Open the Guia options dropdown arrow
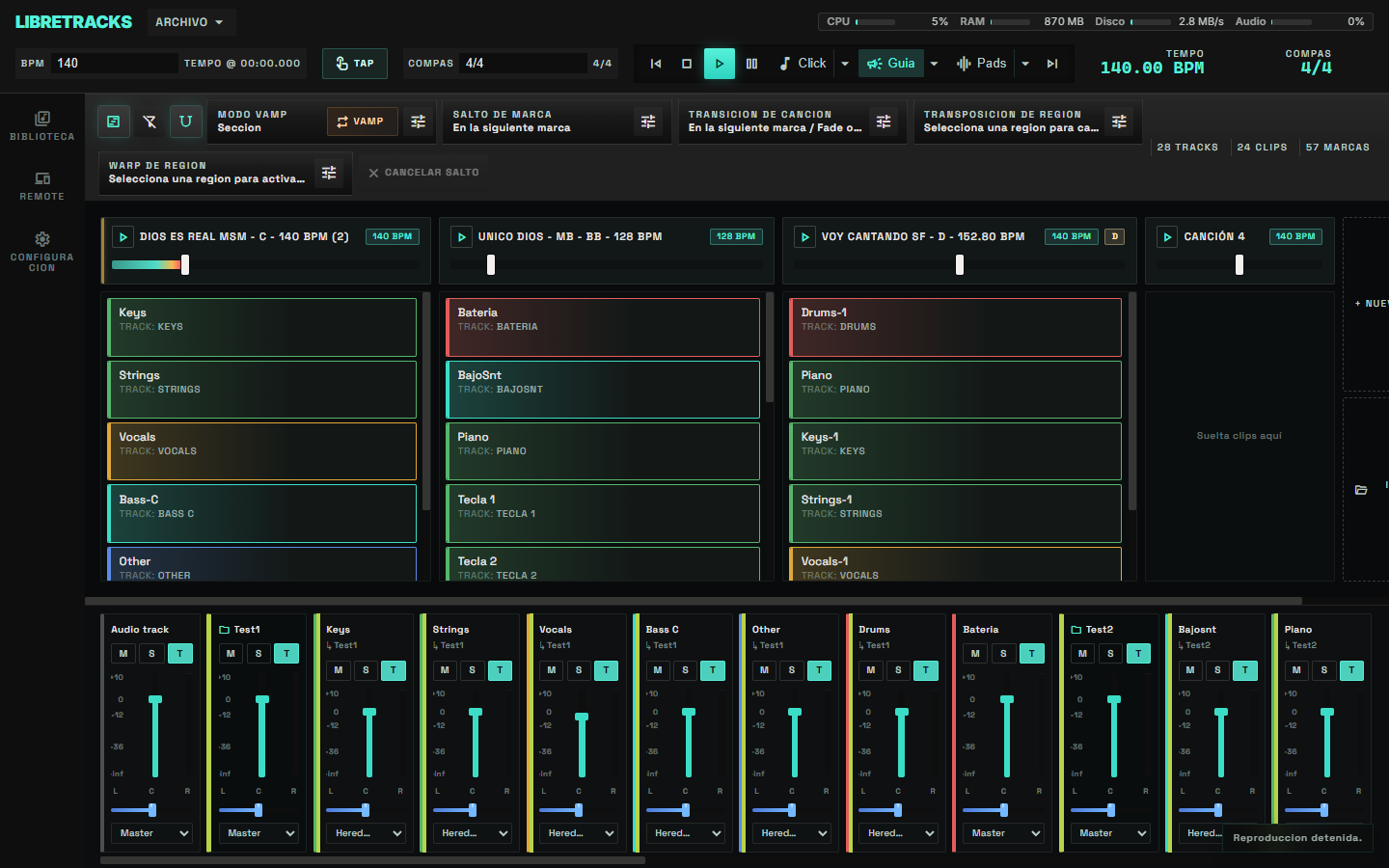 (x=934, y=64)
